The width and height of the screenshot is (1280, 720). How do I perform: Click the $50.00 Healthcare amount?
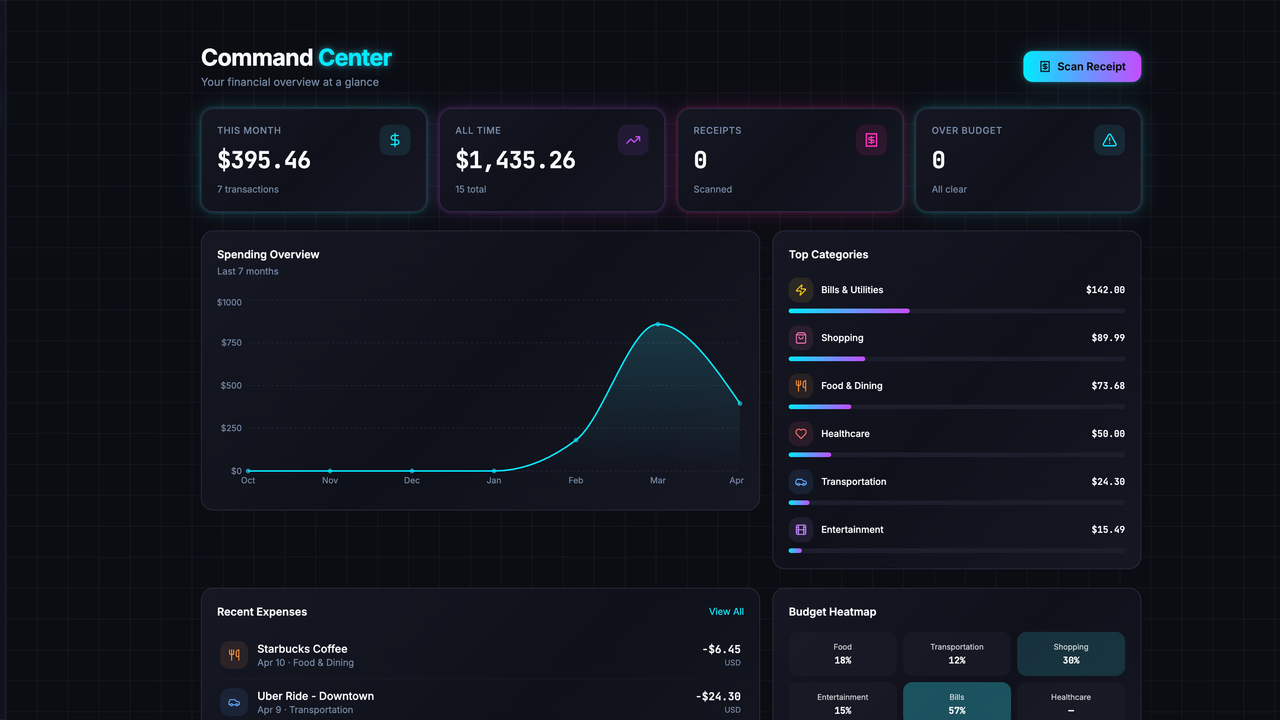[x=1108, y=434]
